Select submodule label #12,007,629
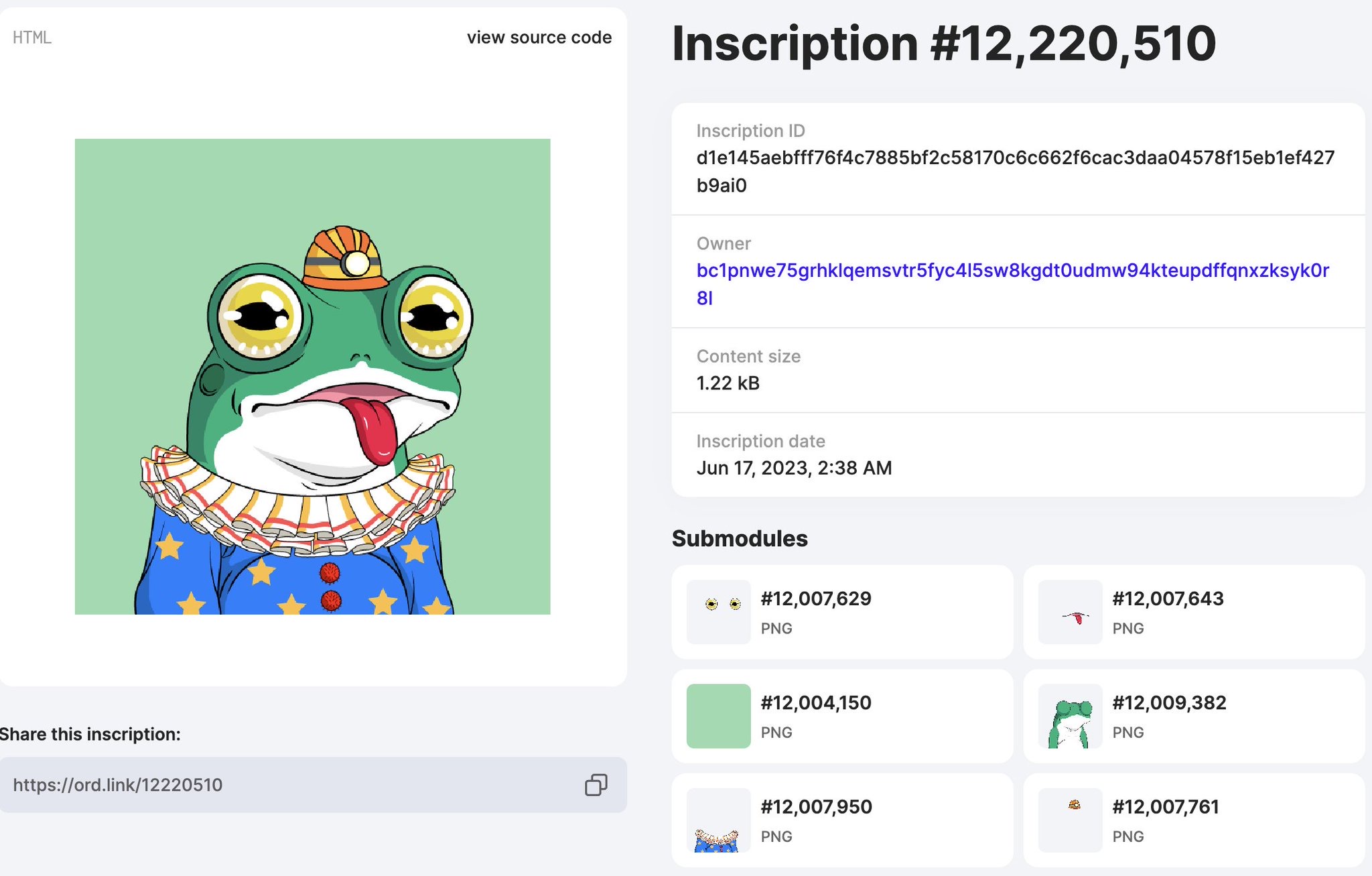The height and width of the screenshot is (876, 1372). click(816, 599)
